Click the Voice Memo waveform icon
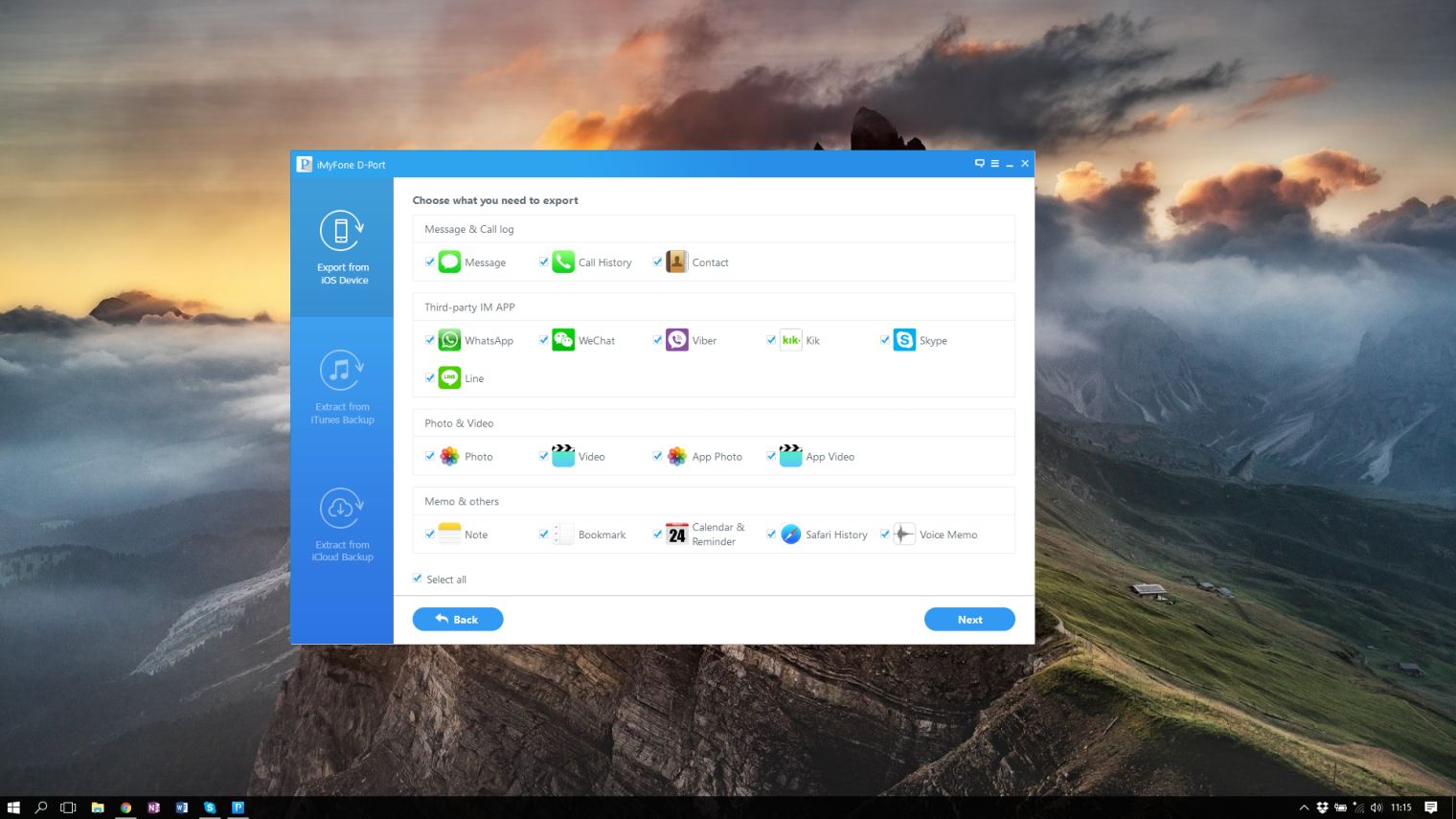This screenshot has width=1456, height=819. click(904, 535)
